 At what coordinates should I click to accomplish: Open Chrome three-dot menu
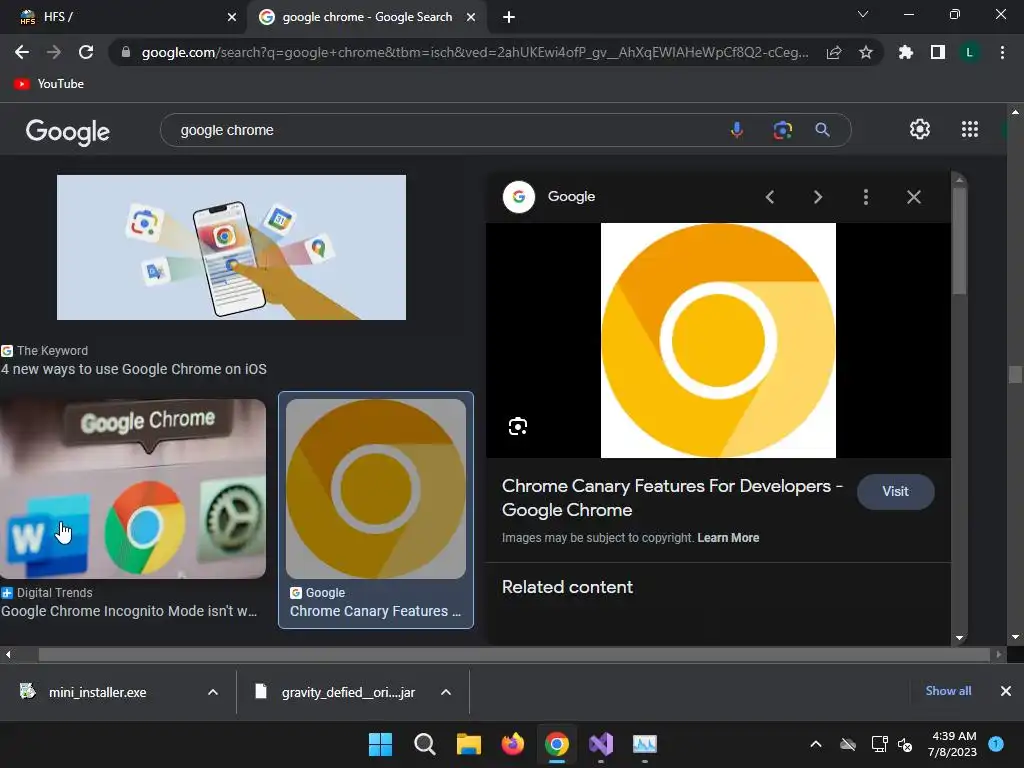point(1002,52)
